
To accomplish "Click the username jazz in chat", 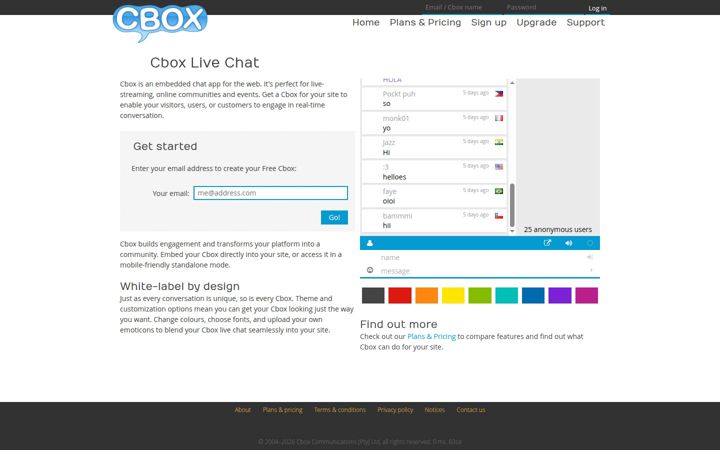I will coord(388,142).
